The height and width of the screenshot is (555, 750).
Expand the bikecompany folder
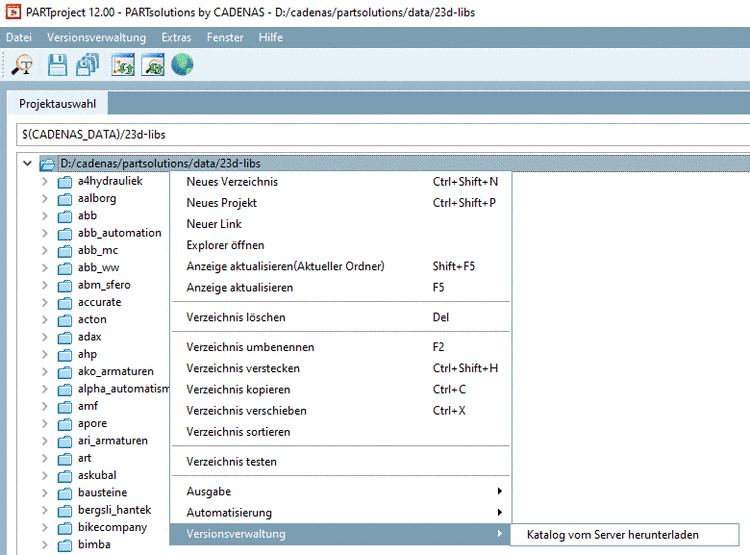coord(44,527)
